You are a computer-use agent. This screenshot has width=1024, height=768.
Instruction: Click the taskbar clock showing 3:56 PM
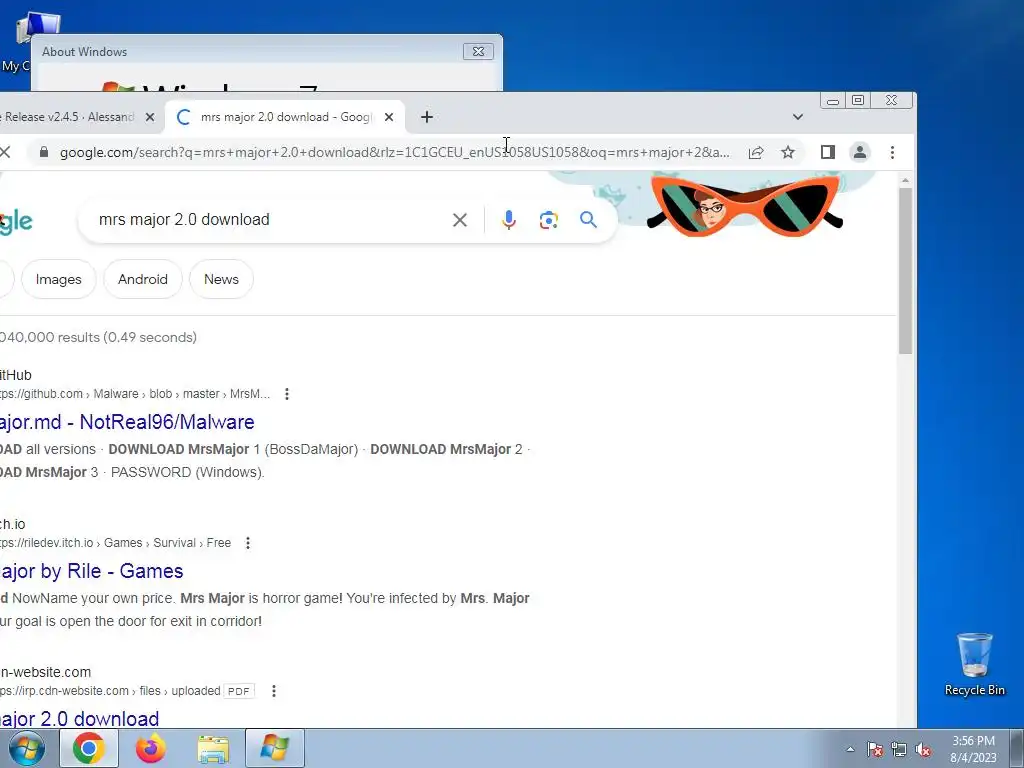(973, 749)
